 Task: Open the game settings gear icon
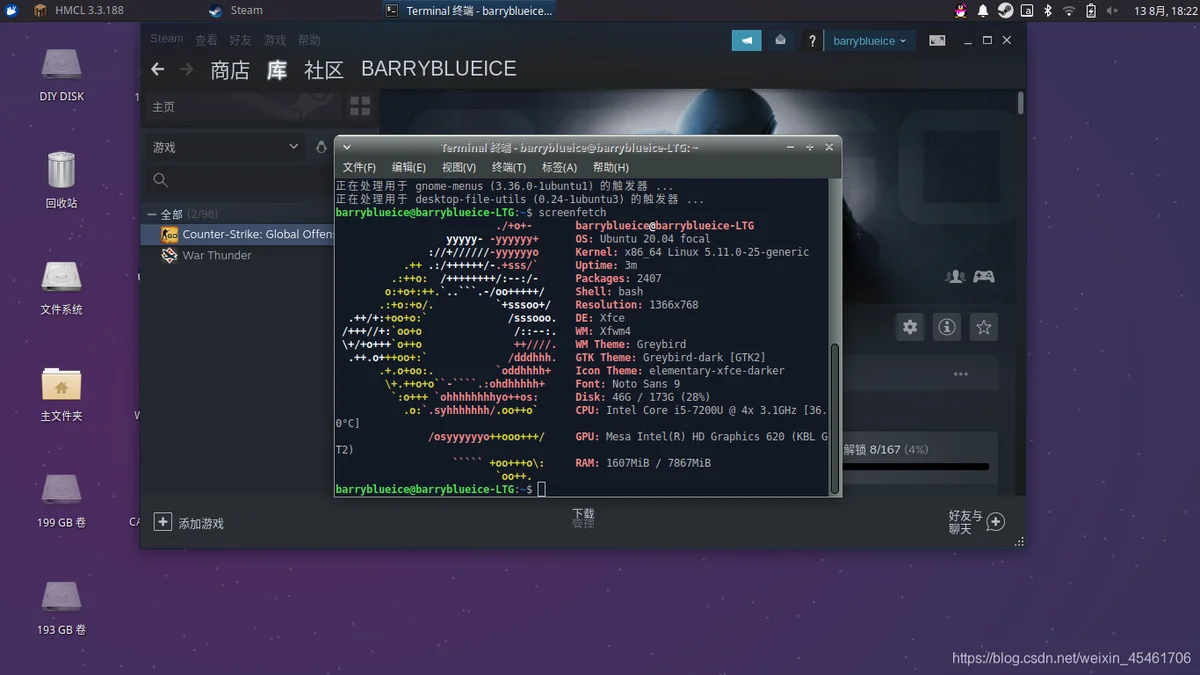909,327
